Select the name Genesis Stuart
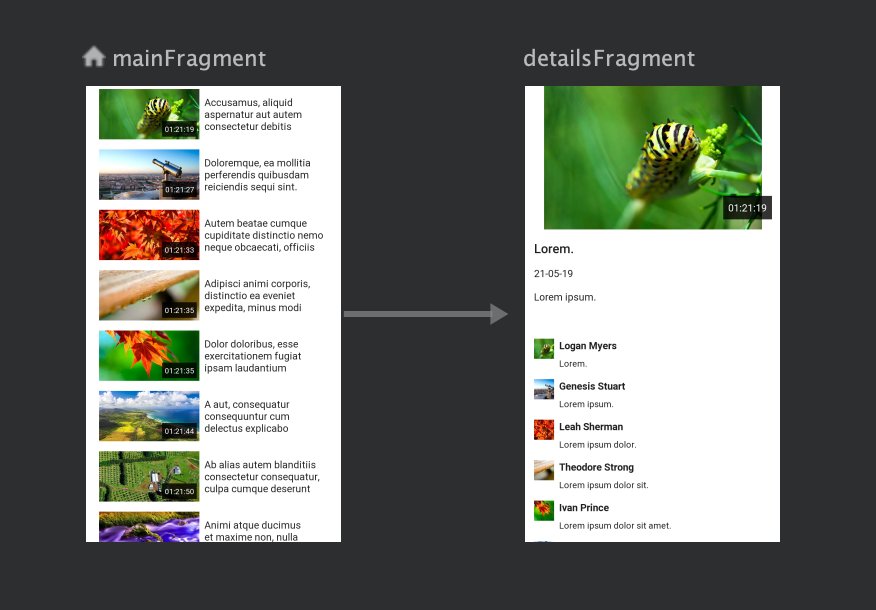 point(592,386)
